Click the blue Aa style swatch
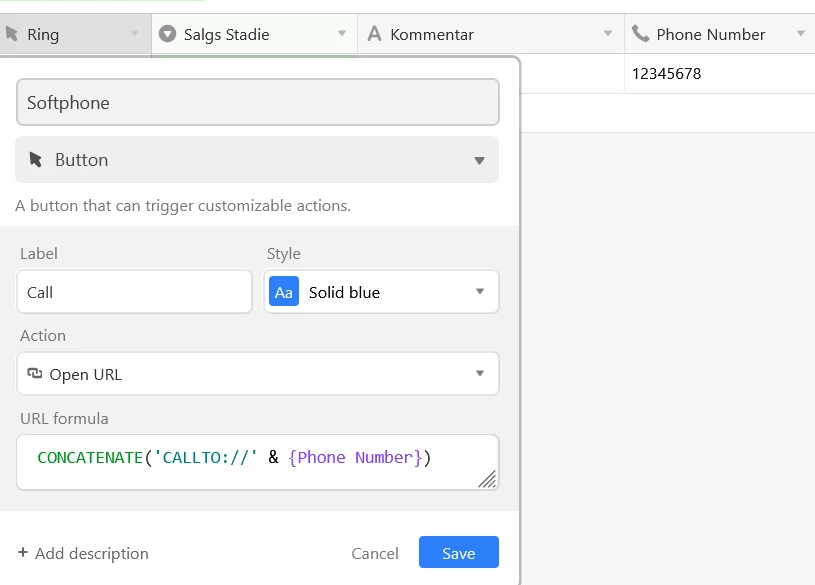 pos(284,292)
